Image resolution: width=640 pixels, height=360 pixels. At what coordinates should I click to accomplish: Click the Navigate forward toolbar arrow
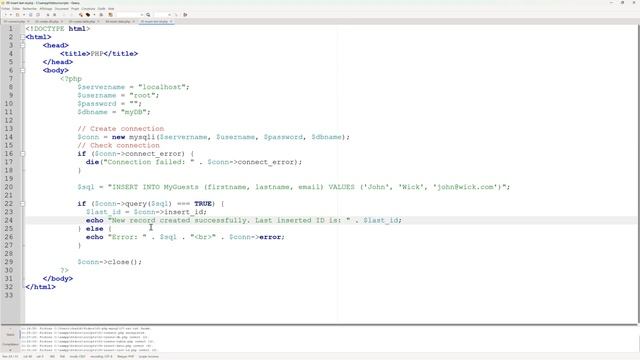pos(72,15)
